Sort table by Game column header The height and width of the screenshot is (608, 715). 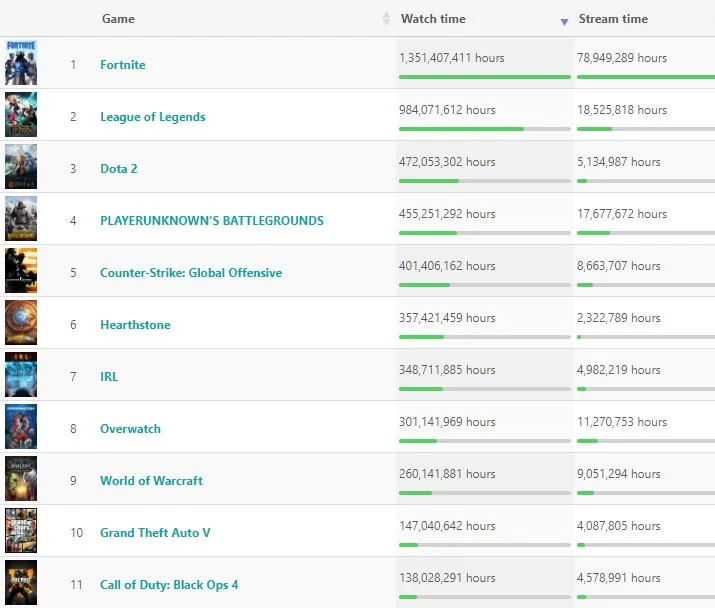pos(118,19)
